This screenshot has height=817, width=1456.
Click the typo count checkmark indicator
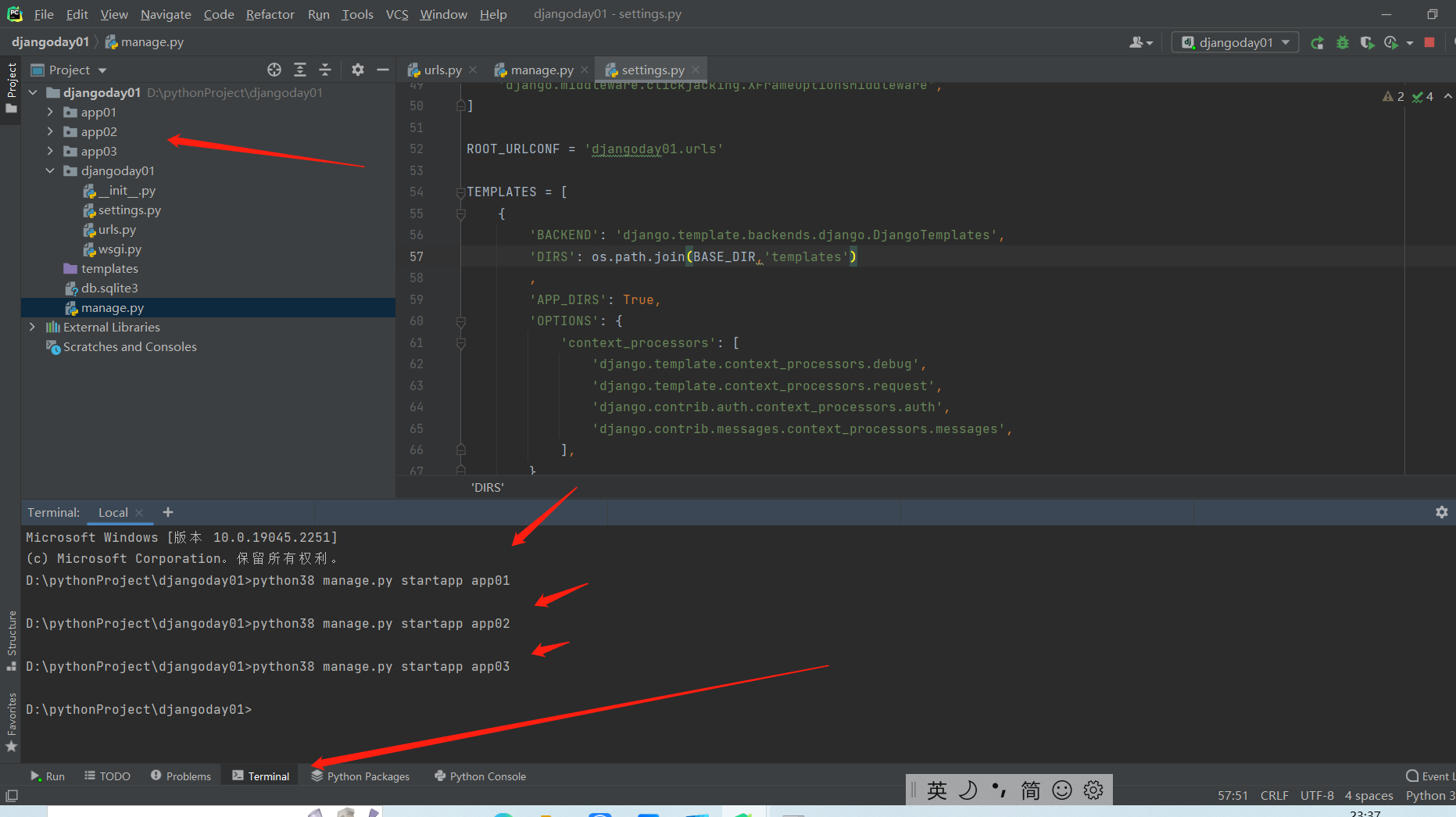click(1422, 96)
